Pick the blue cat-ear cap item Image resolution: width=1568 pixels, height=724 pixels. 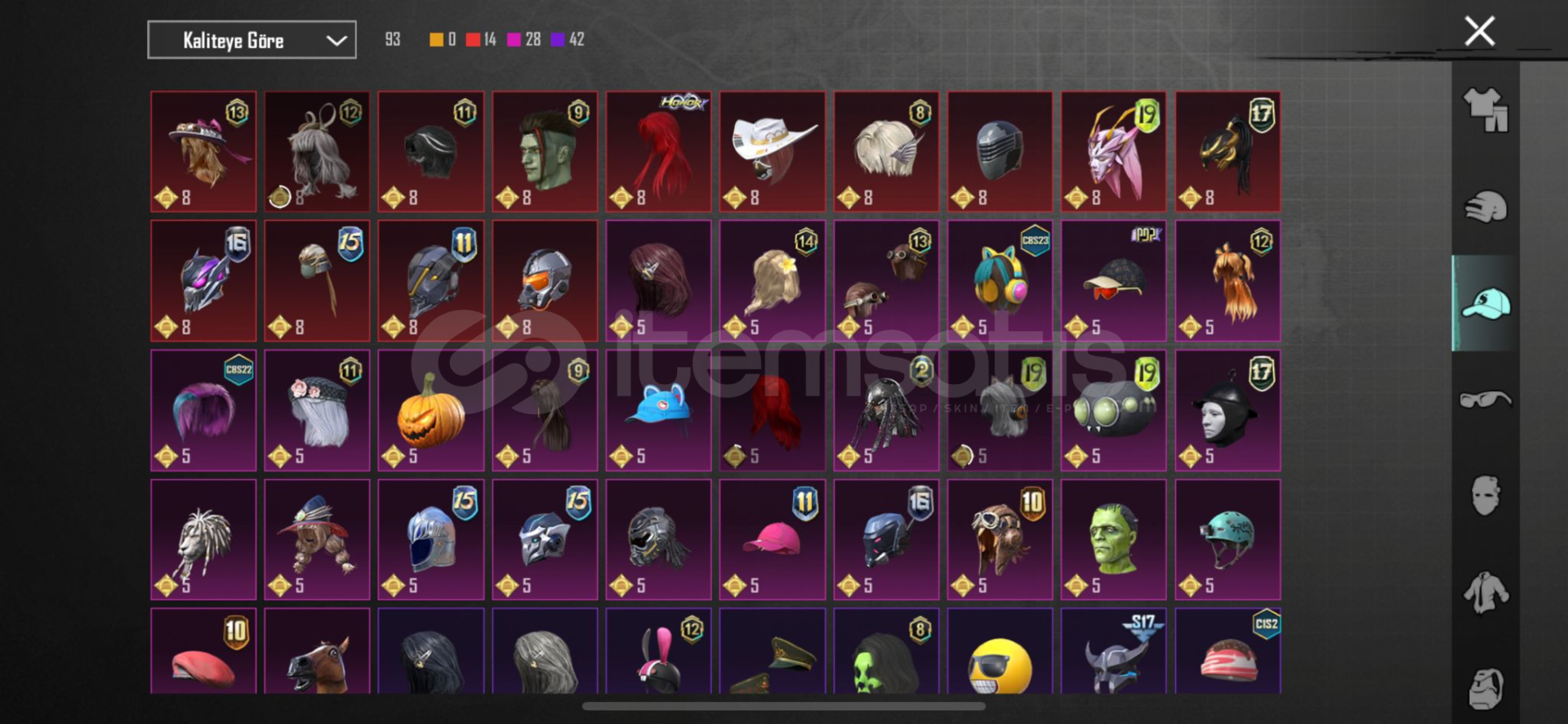point(658,410)
